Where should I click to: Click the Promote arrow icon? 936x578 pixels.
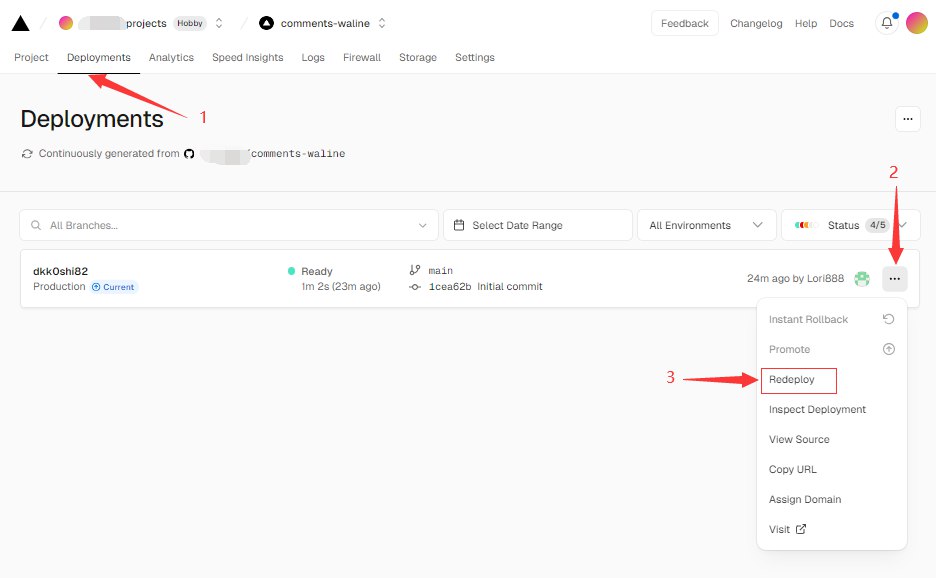coord(888,350)
